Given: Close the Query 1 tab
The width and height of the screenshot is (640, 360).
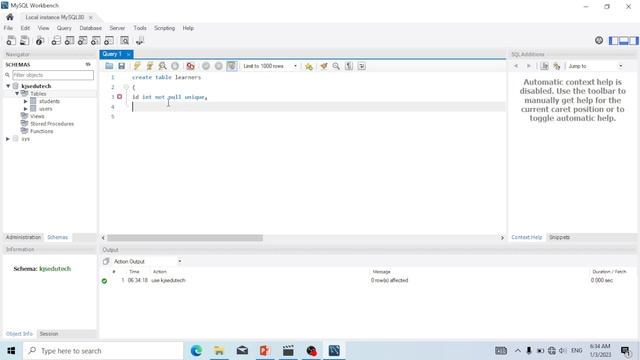Looking at the screenshot, I should 129,54.
